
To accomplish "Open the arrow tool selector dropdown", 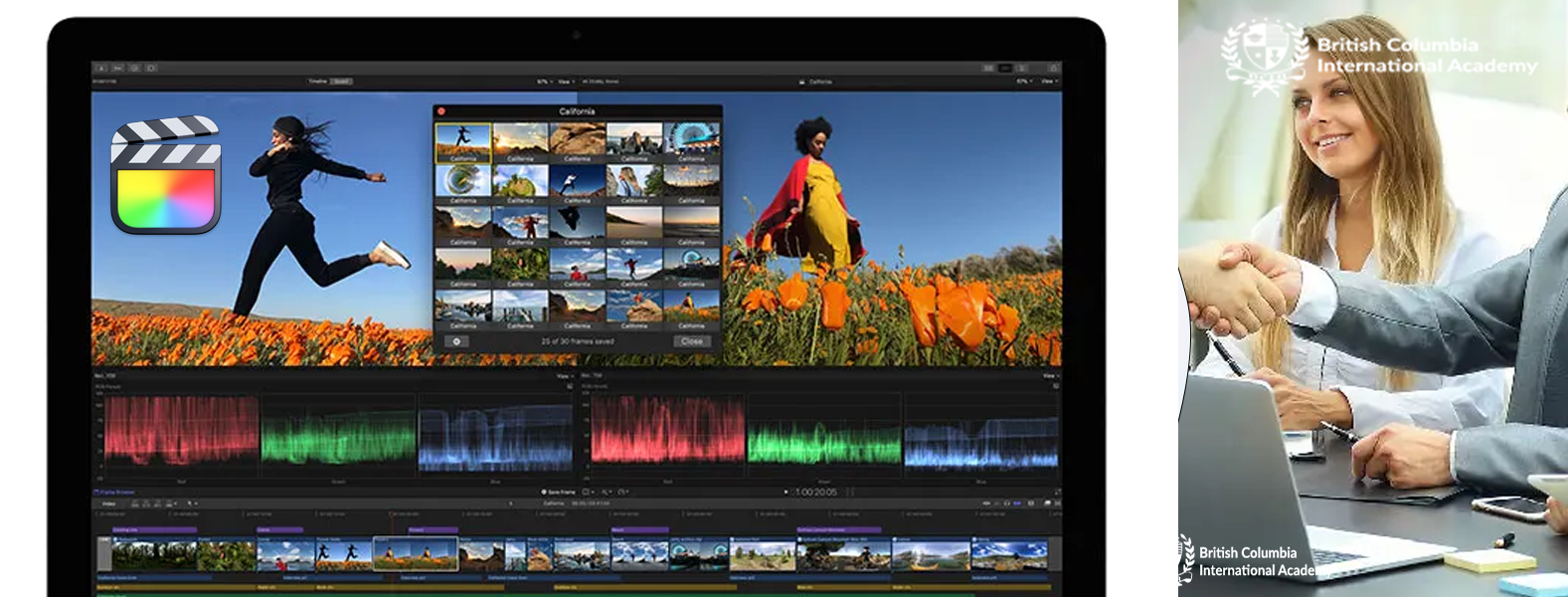I will pyautogui.click(x=192, y=503).
